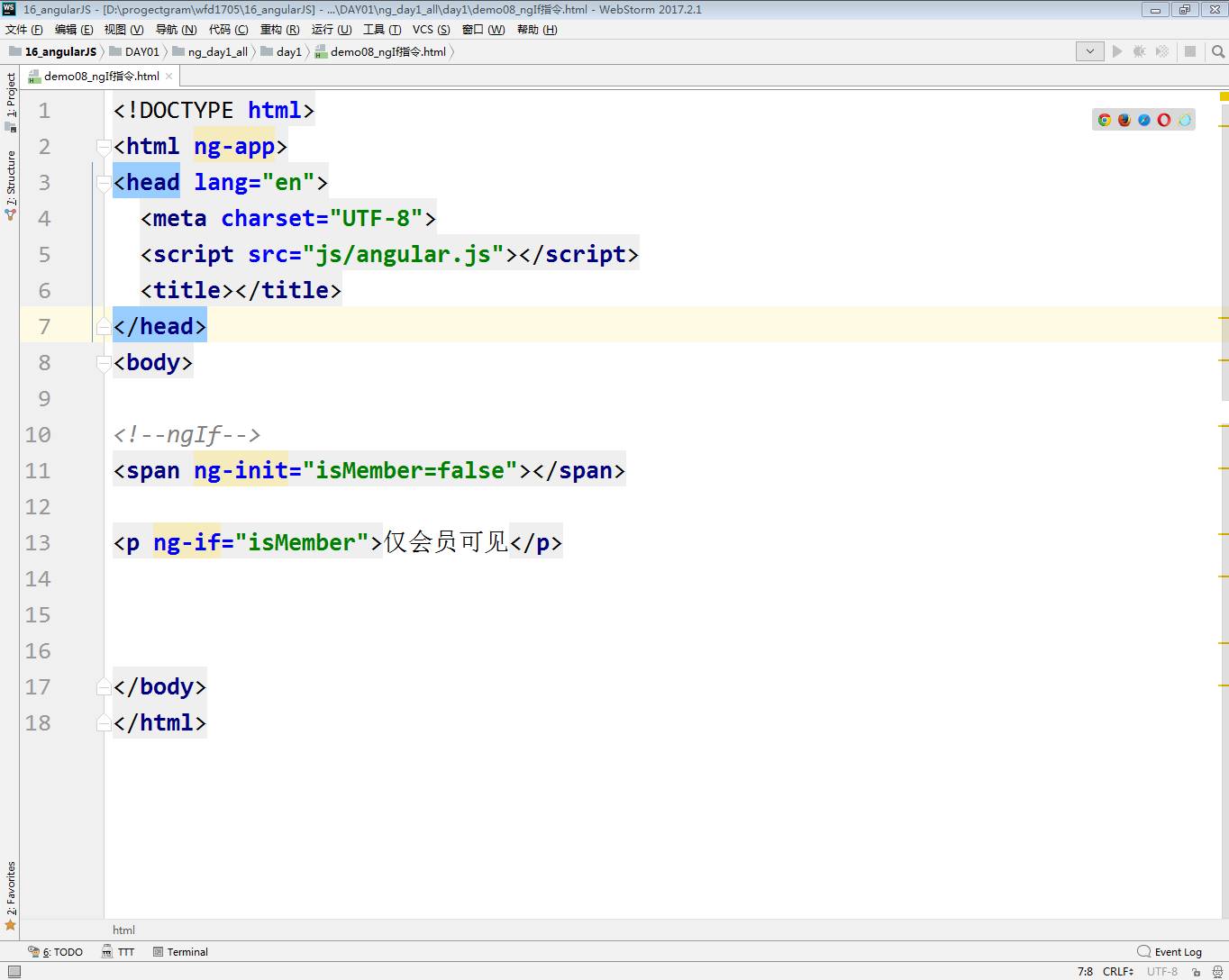Click the <title></title> tag on line 6
Image resolution: width=1229 pixels, height=980 pixels.
coord(241,291)
